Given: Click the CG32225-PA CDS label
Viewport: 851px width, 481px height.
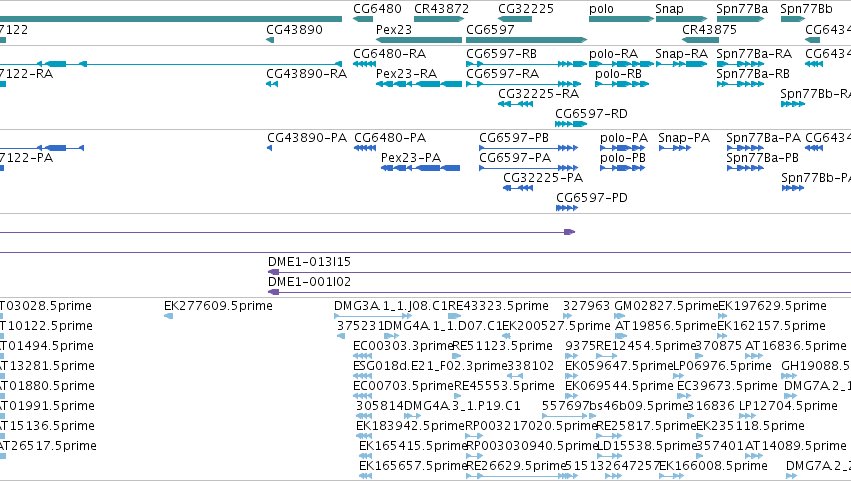Looking at the screenshot, I should click(543, 178).
